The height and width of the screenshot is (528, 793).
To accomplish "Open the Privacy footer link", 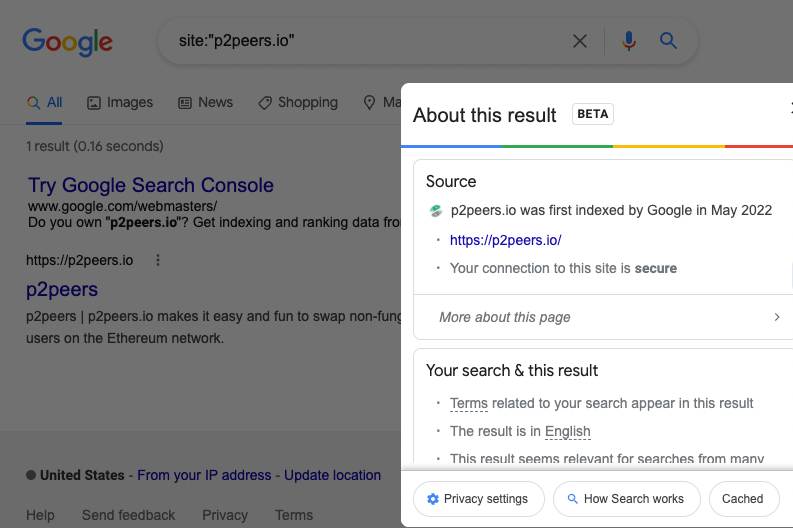I will 225,515.
